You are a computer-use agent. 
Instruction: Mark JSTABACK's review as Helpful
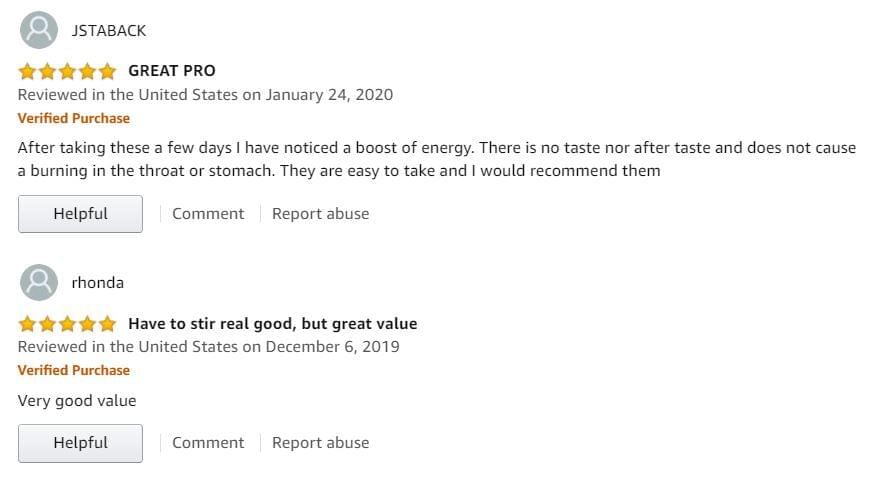click(x=80, y=214)
